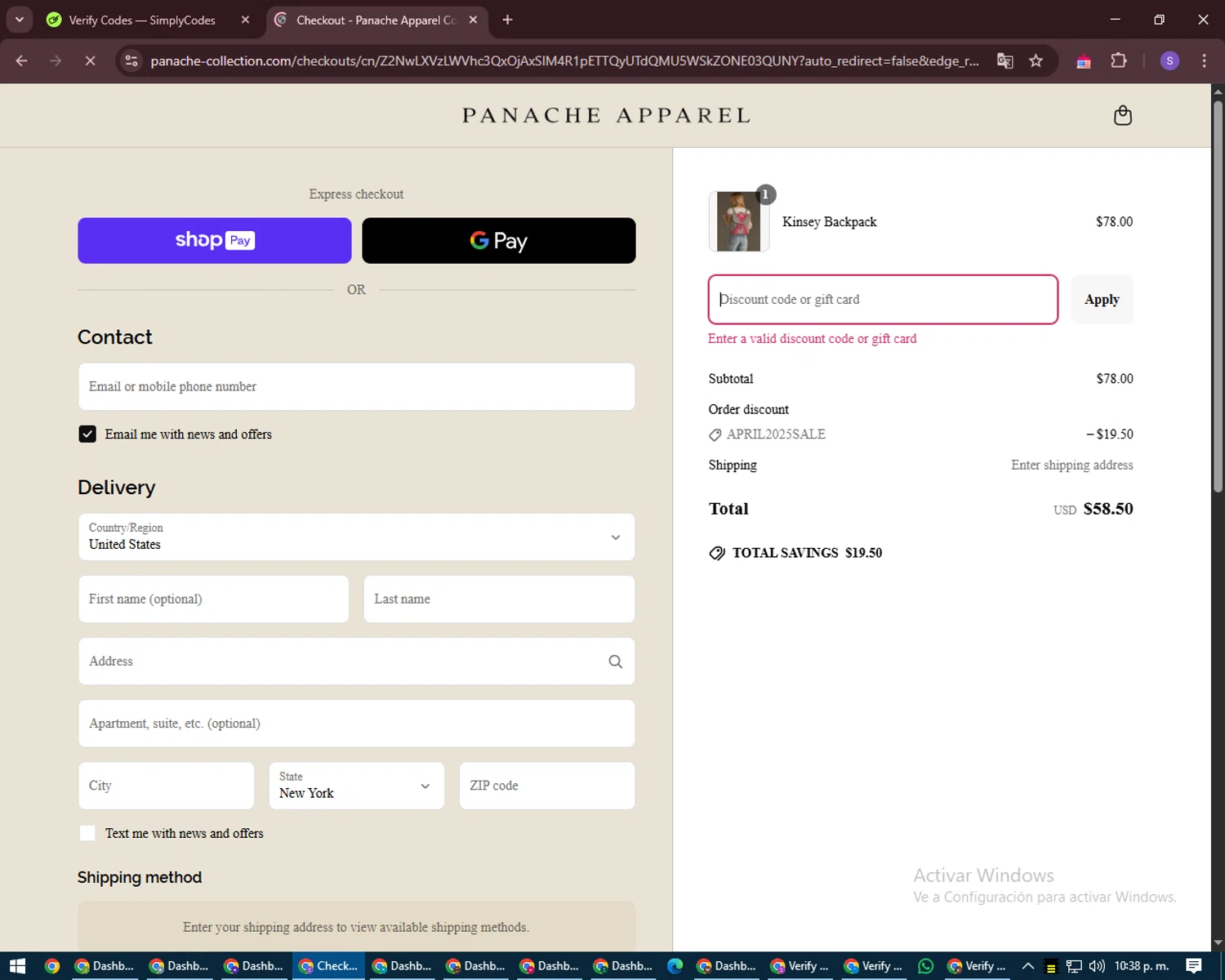Open the Country/Region dropdown
The width and height of the screenshot is (1225, 980).
tap(357, 537)
